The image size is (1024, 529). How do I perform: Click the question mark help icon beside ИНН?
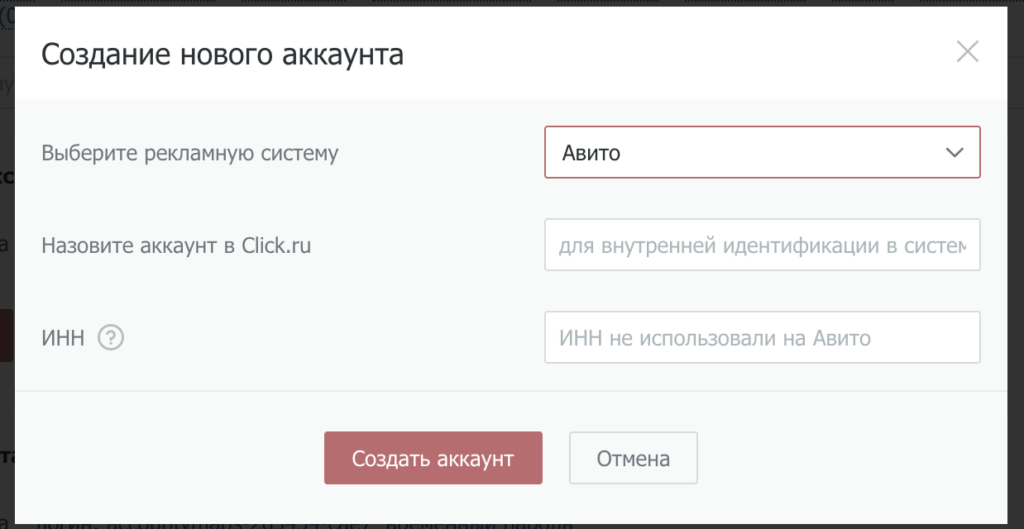tap(111, 338)
